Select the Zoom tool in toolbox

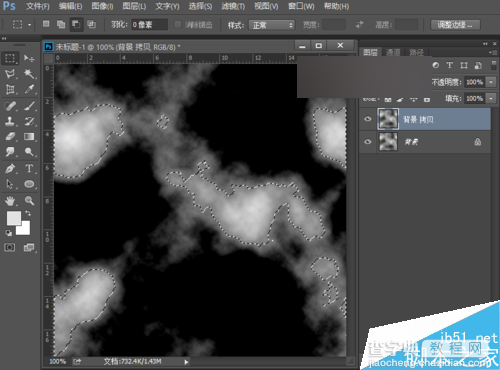pos(29,201)
